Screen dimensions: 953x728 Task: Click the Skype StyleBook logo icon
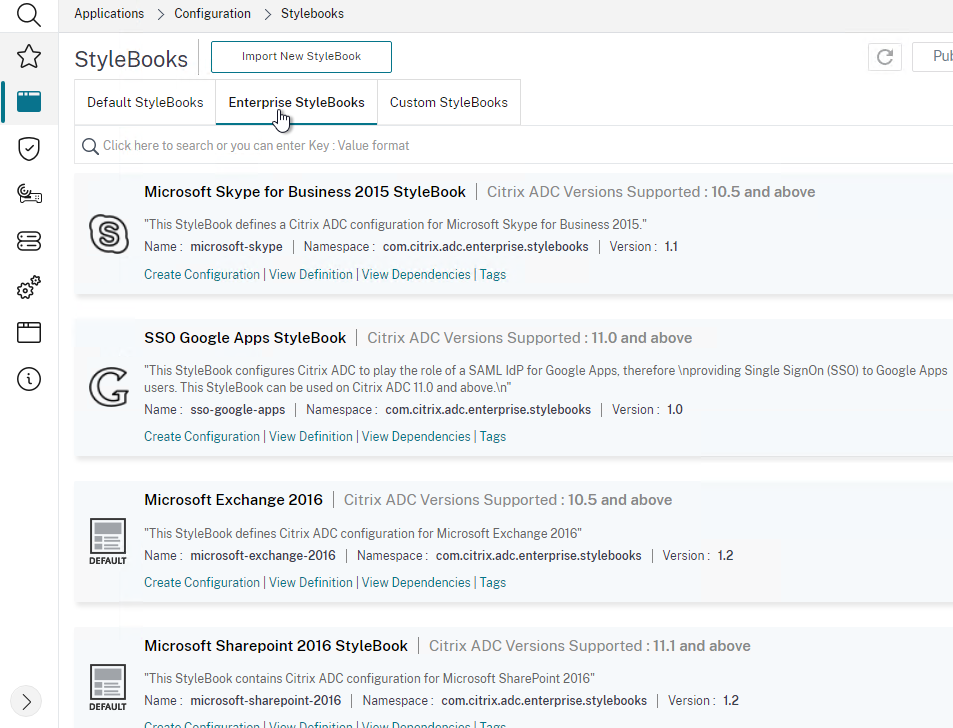click(109, 234)
